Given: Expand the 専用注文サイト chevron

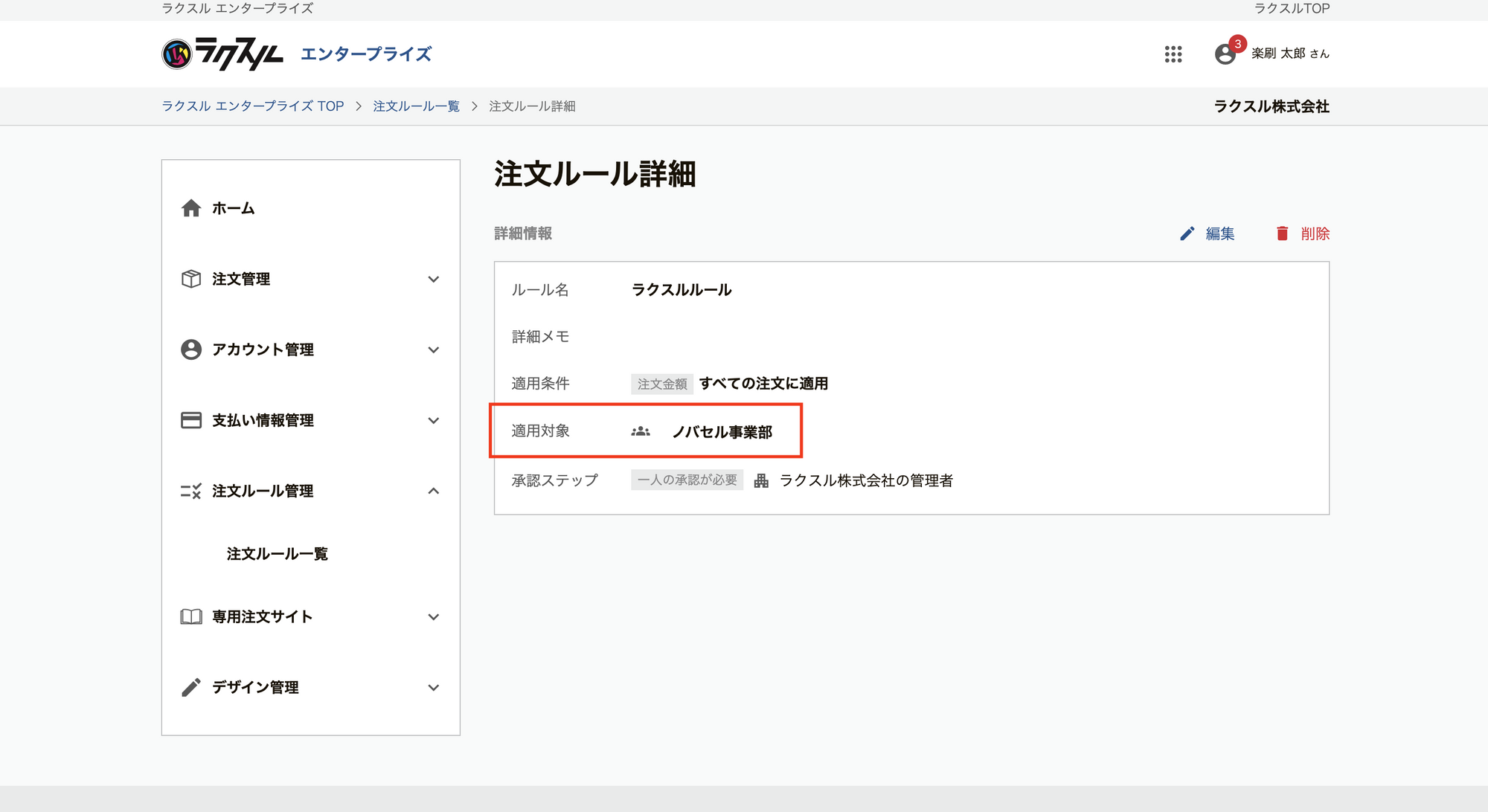Looking at the screenshot, I should (x=434, y=616).
